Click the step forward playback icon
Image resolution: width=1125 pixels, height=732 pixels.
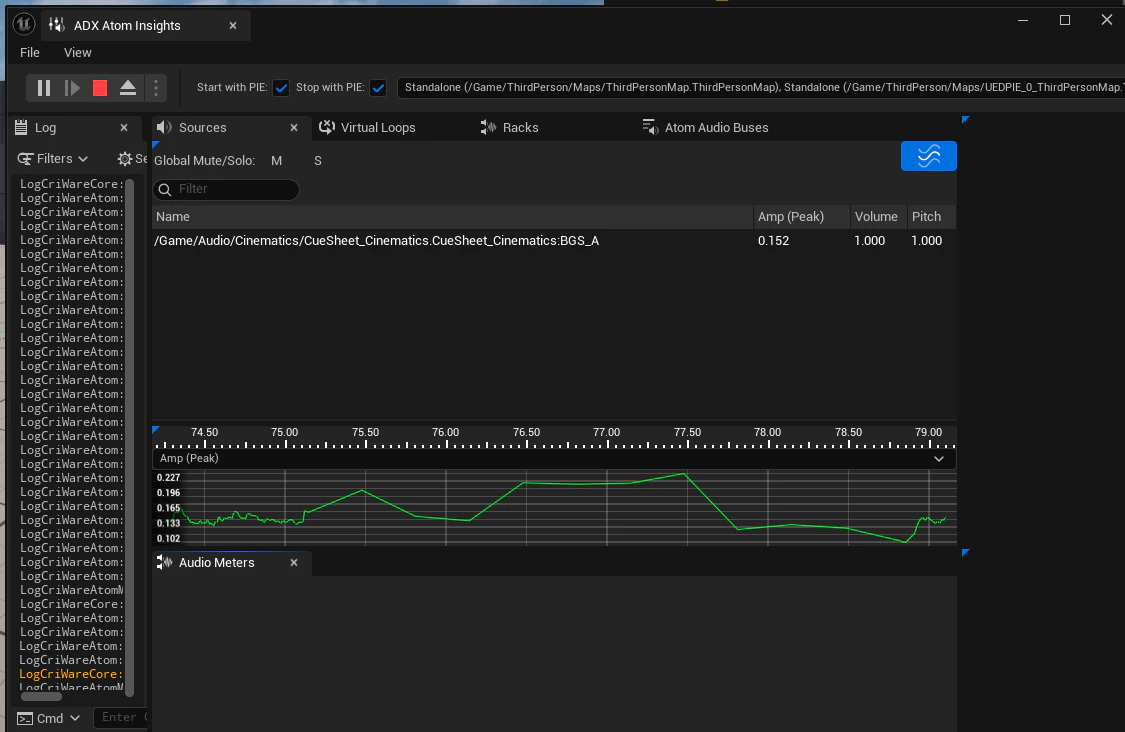coord(72,88)
